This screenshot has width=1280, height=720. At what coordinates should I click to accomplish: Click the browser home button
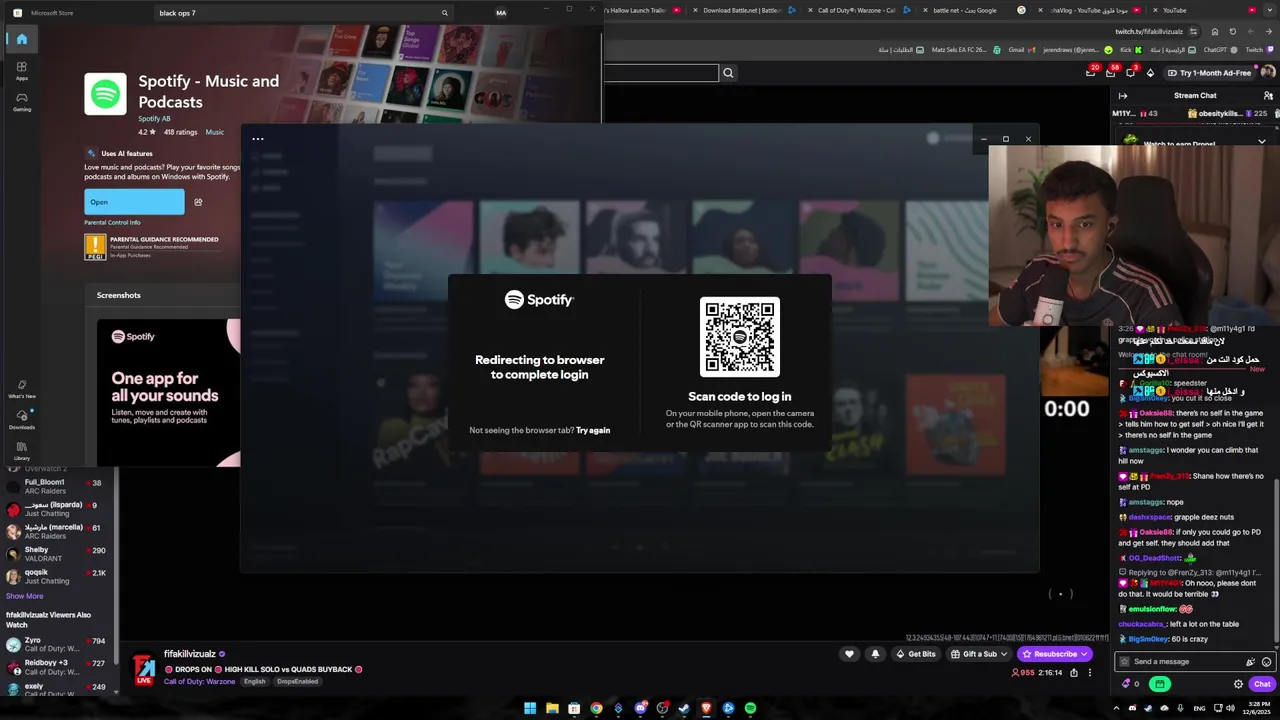(1215, 31)
